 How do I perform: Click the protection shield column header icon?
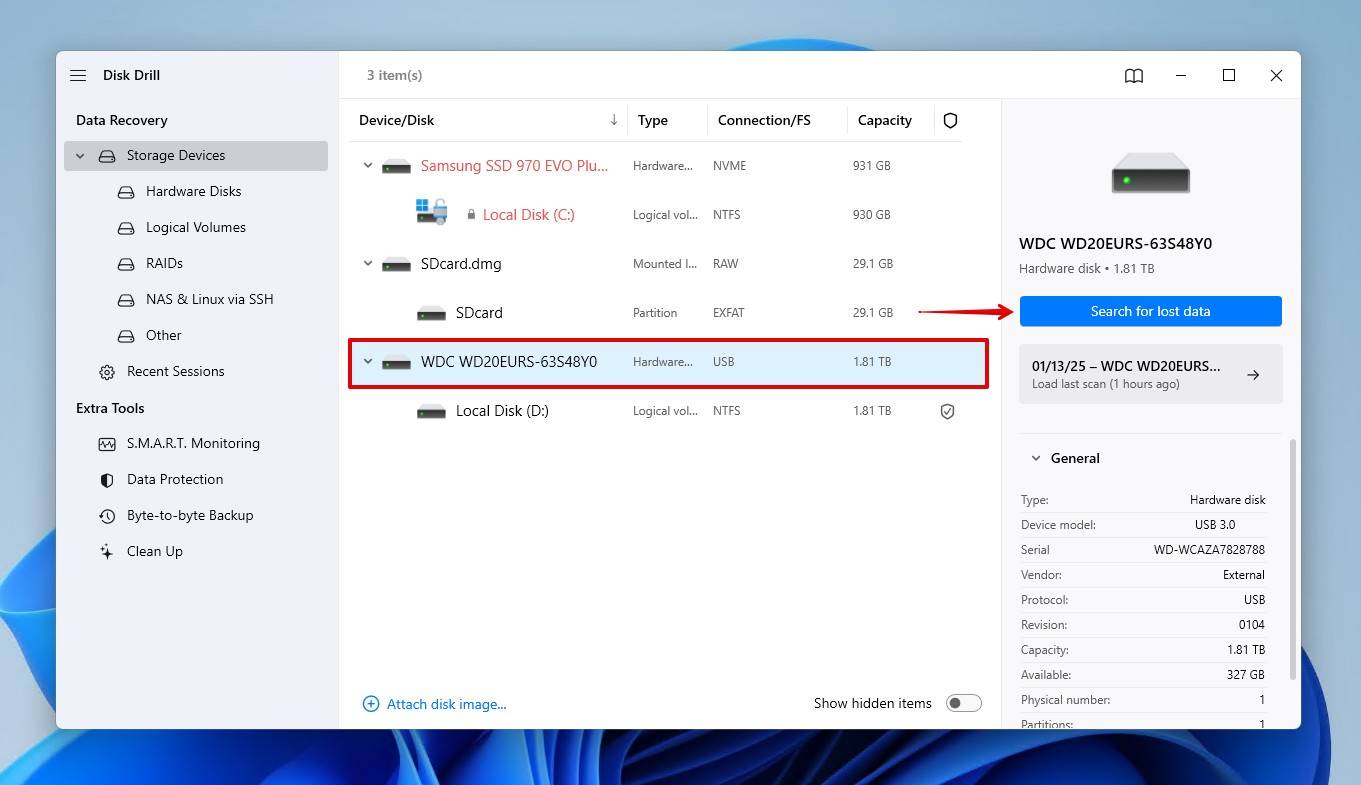pyautogui.click(x=950, y=120)
